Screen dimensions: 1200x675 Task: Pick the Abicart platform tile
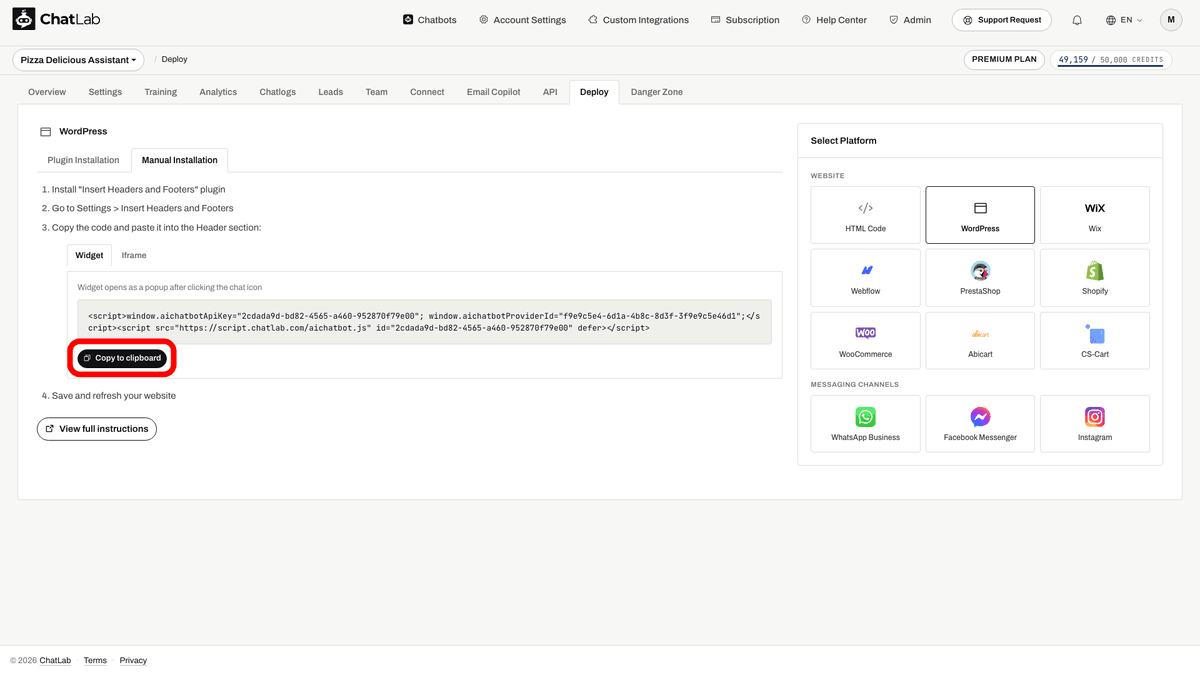tap(980, 341)
